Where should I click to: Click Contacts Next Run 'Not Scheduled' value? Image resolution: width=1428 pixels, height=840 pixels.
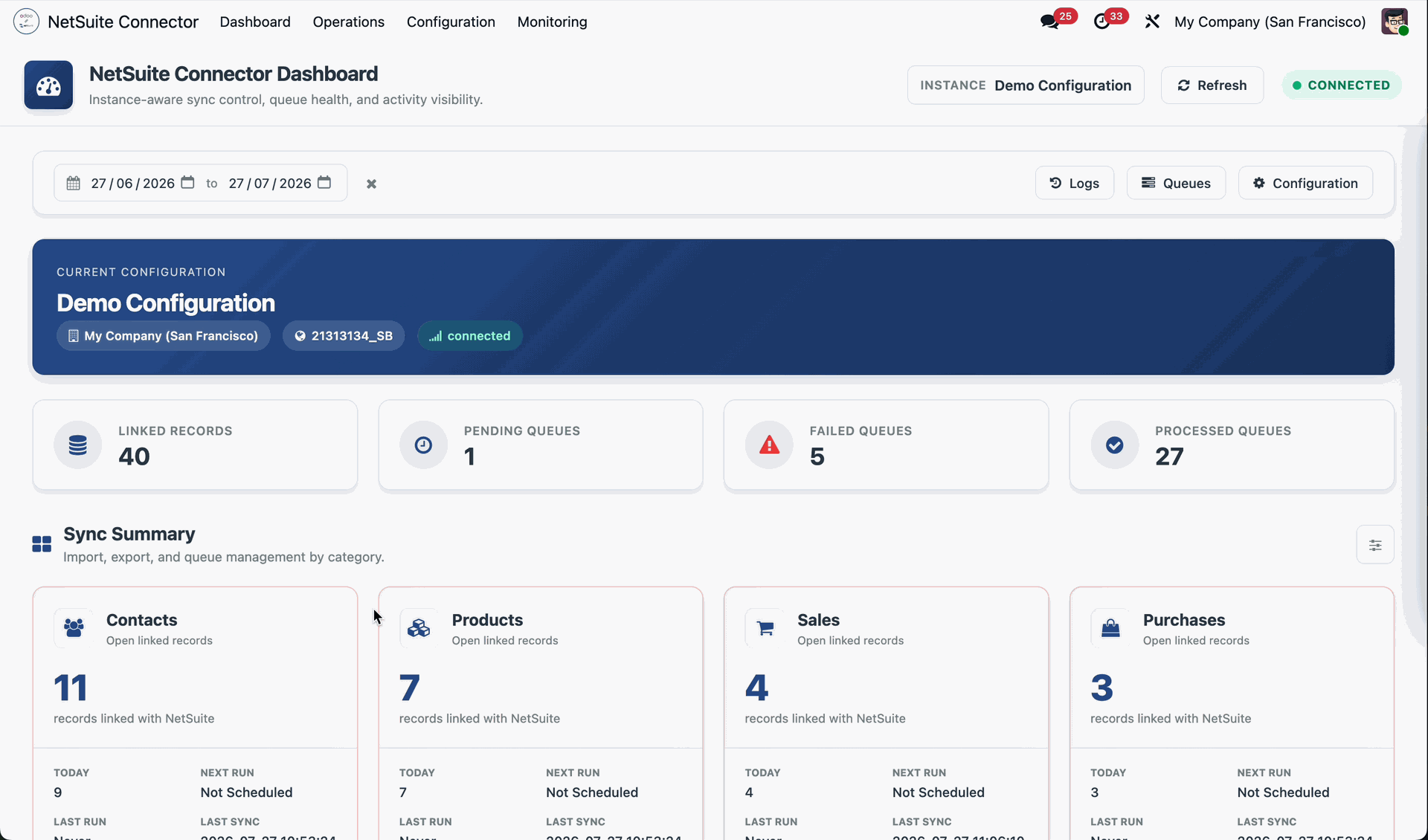click(x=246, y=792)
